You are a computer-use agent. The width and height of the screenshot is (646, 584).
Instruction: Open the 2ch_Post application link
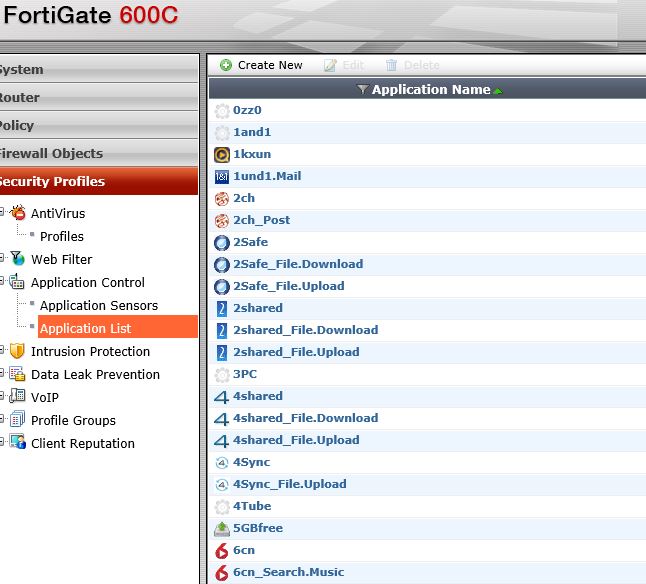coord(262,220)
